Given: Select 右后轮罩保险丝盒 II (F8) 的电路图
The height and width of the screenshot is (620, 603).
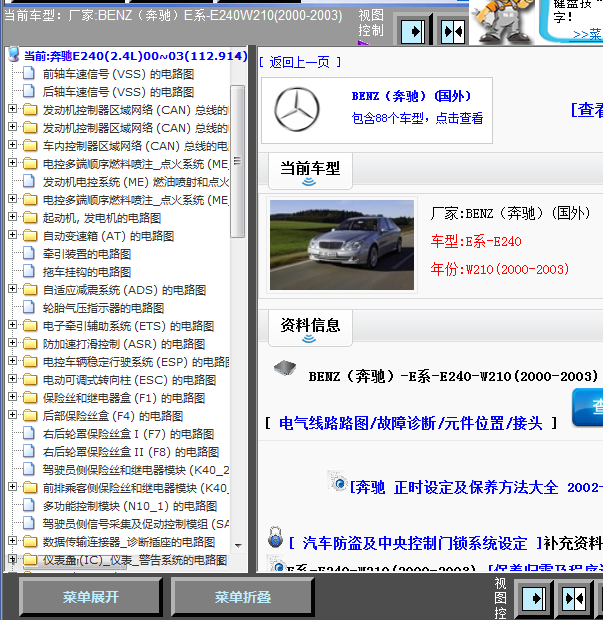Looking at the screenshot, I should click(130, 452).
